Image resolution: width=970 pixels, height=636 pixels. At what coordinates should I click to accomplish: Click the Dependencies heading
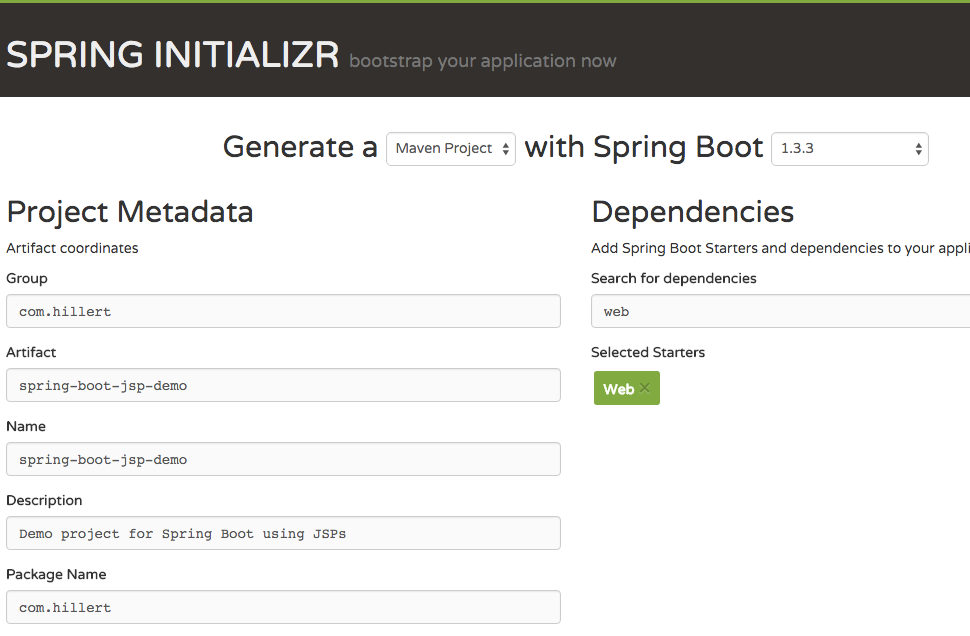[693, 212]
